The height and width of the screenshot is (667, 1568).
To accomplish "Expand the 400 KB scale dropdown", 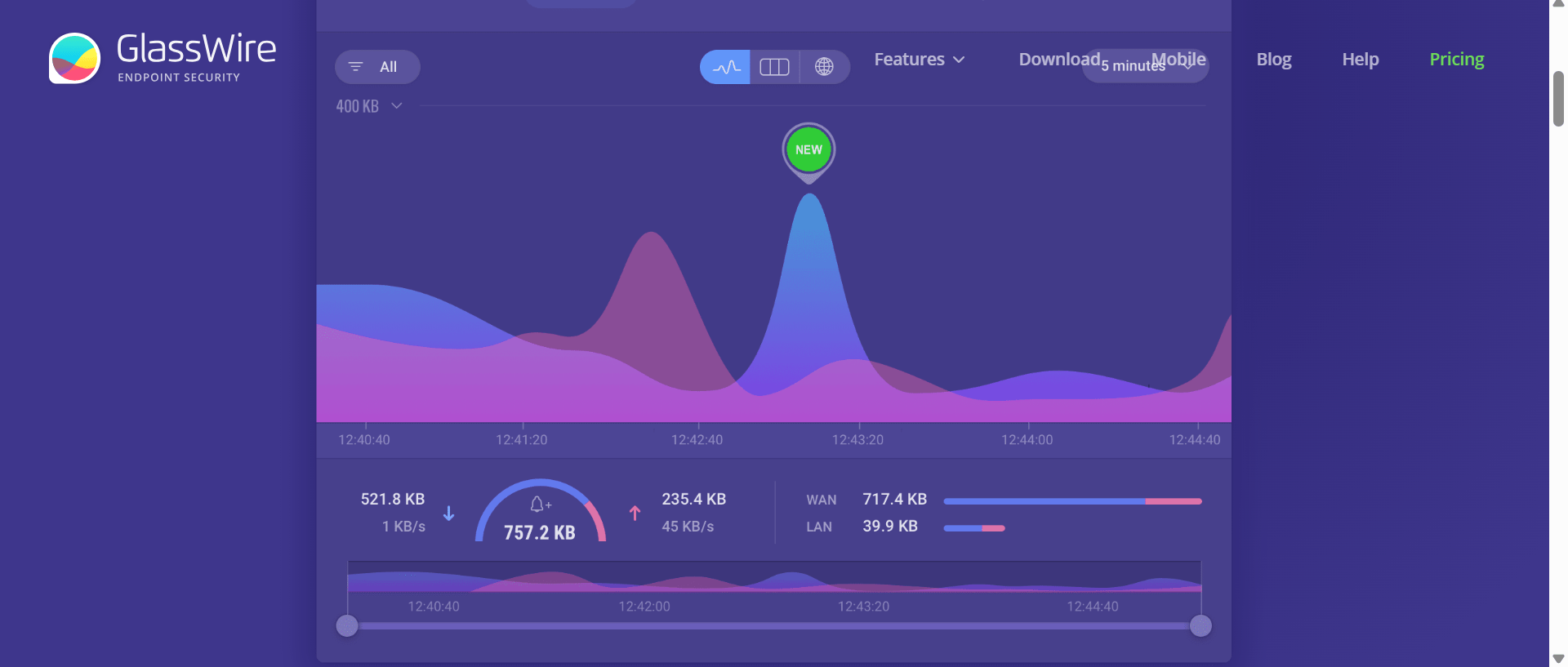I will (x=369, y=106).
